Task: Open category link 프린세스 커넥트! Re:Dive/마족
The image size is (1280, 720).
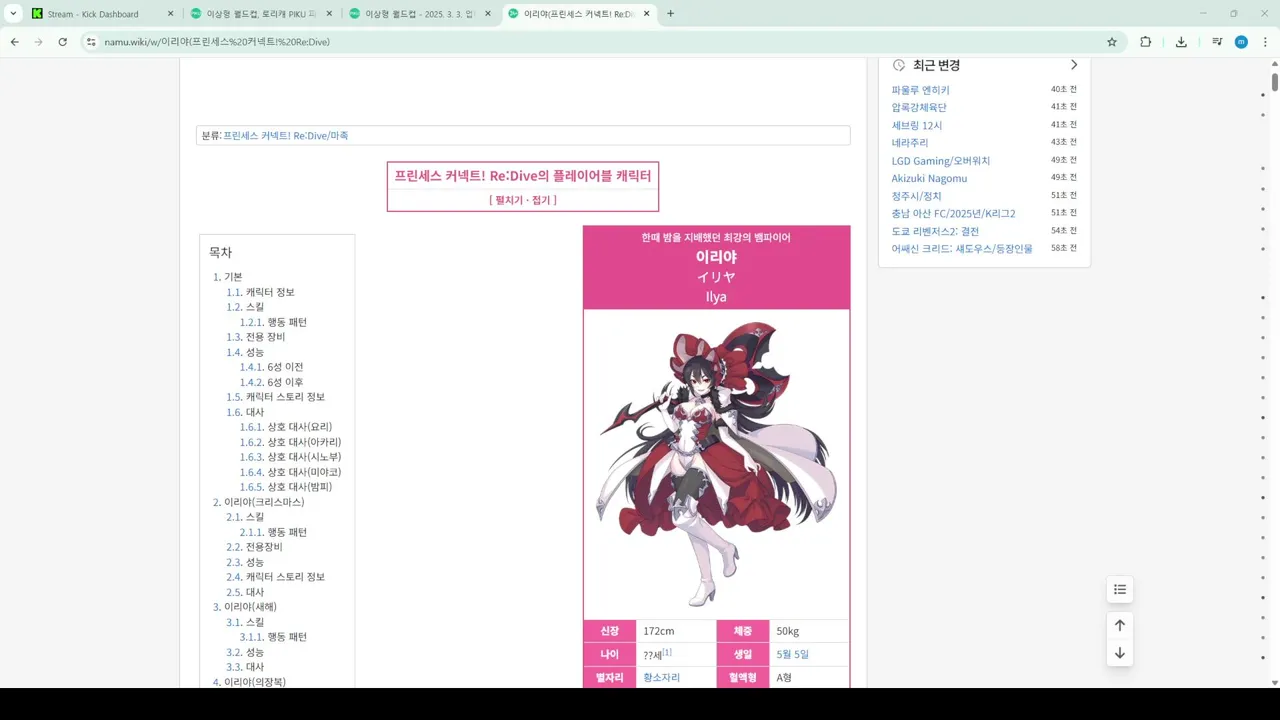Action: click(285, 136)
